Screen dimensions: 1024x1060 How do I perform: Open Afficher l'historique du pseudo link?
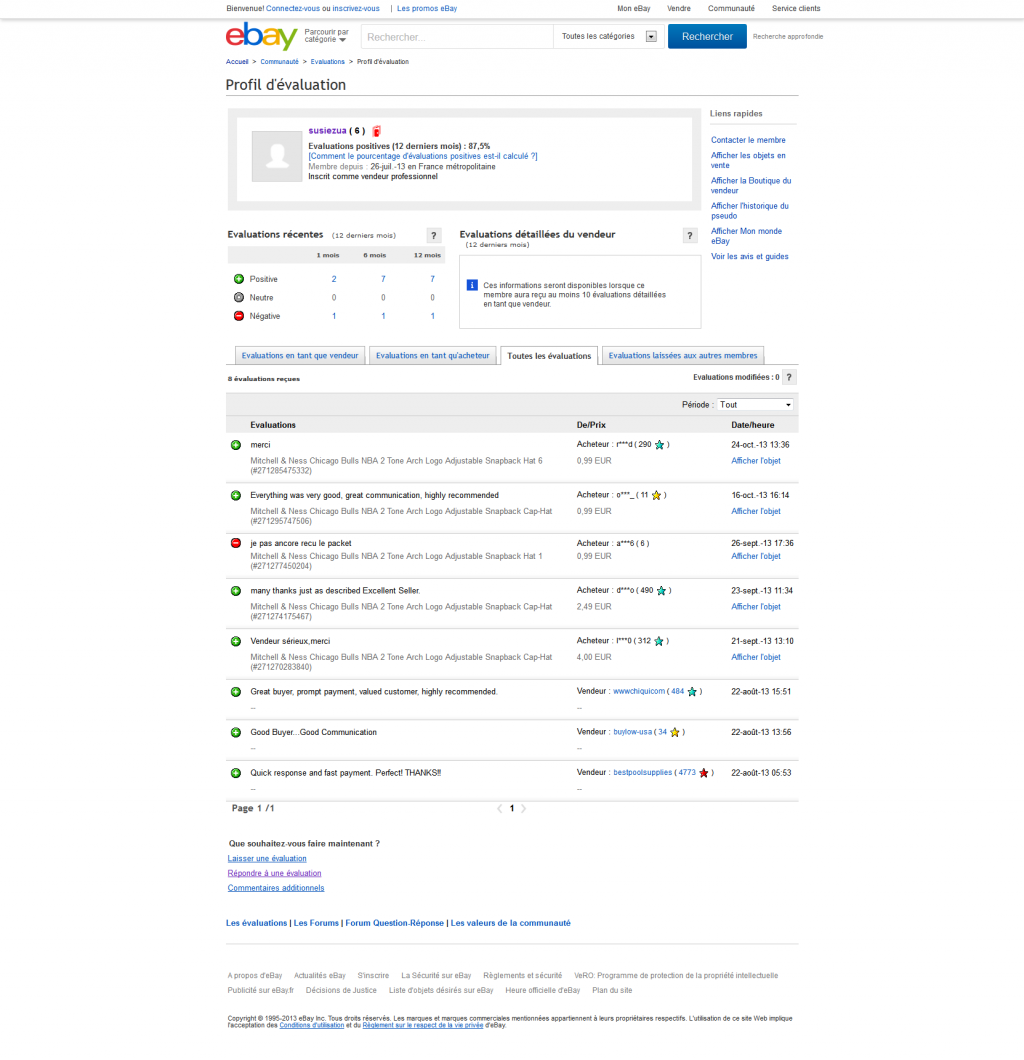tap(750, 211)
